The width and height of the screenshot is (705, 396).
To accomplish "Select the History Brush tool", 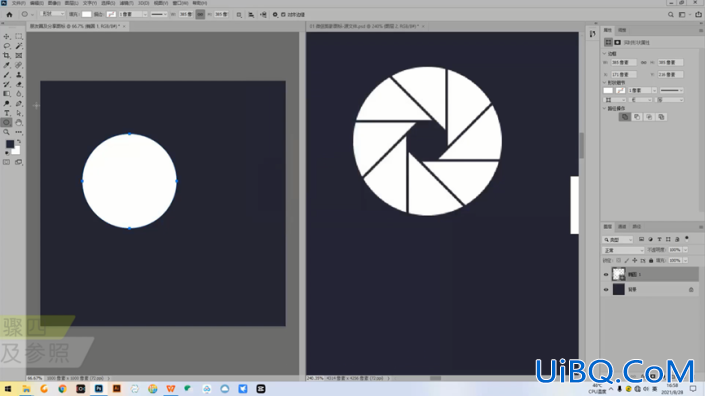I will 6,84.
